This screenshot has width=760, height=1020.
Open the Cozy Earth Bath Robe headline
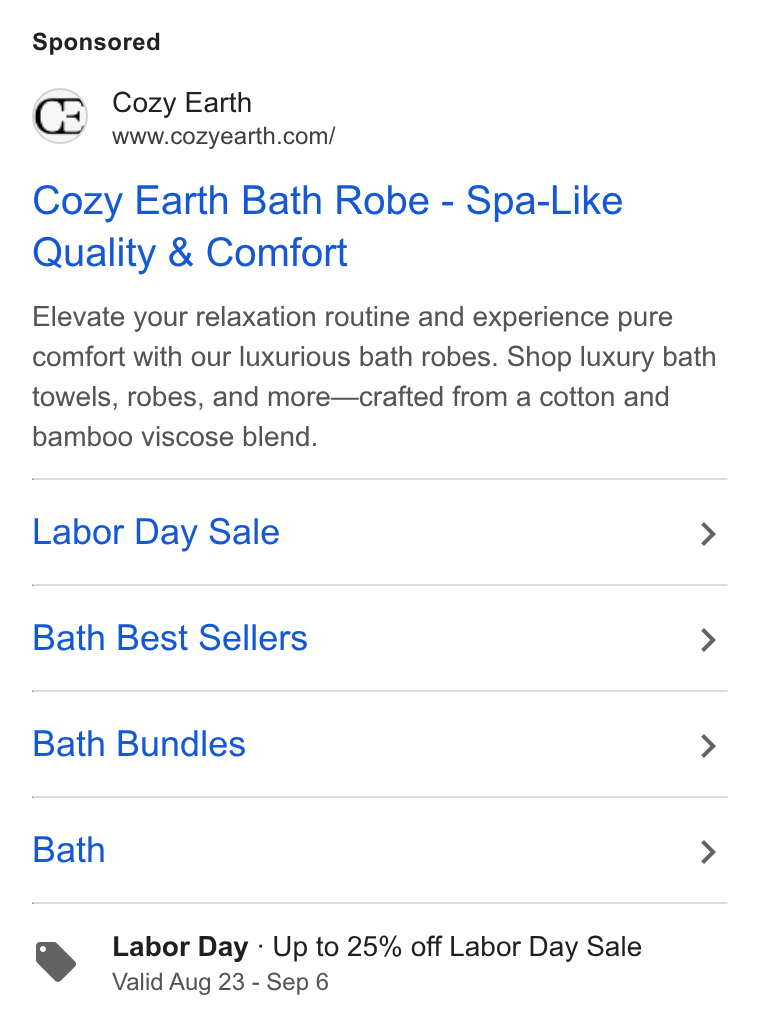pyautogui.click(x=328, y=226)
